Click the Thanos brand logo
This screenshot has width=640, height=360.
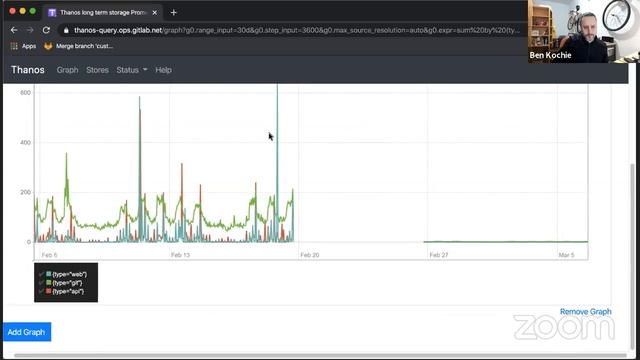tap(28, 70)
